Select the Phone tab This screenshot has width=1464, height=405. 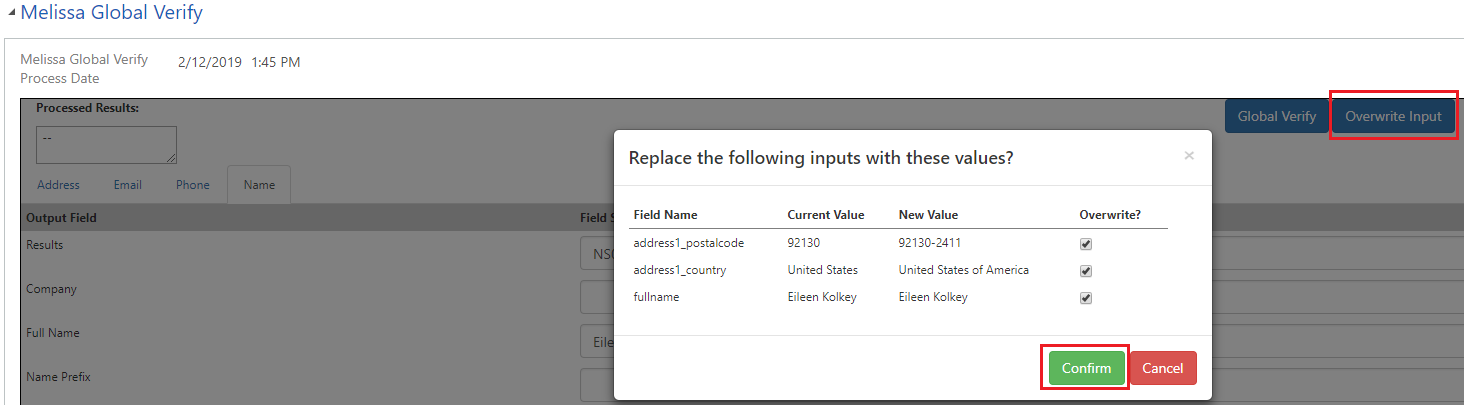193,185
